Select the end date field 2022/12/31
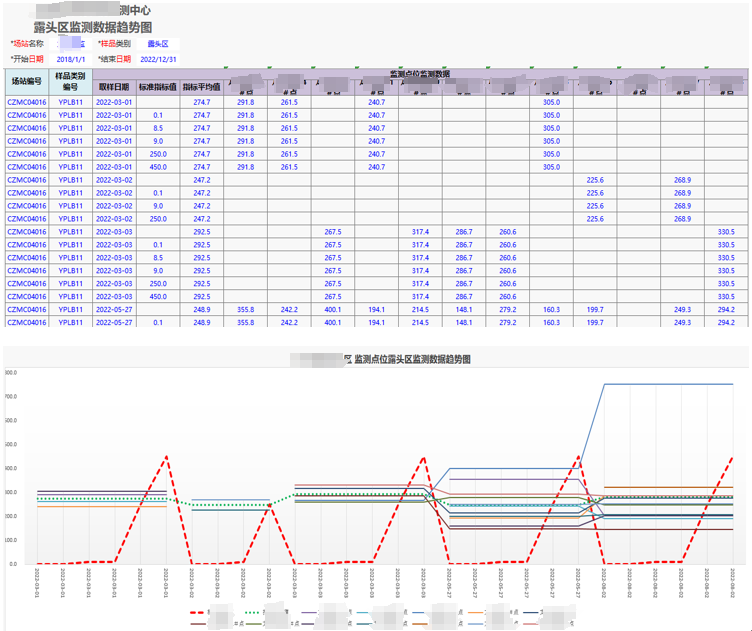Image resolution: width=752 pixels, height=631 pixels. (x=160, y=59)
